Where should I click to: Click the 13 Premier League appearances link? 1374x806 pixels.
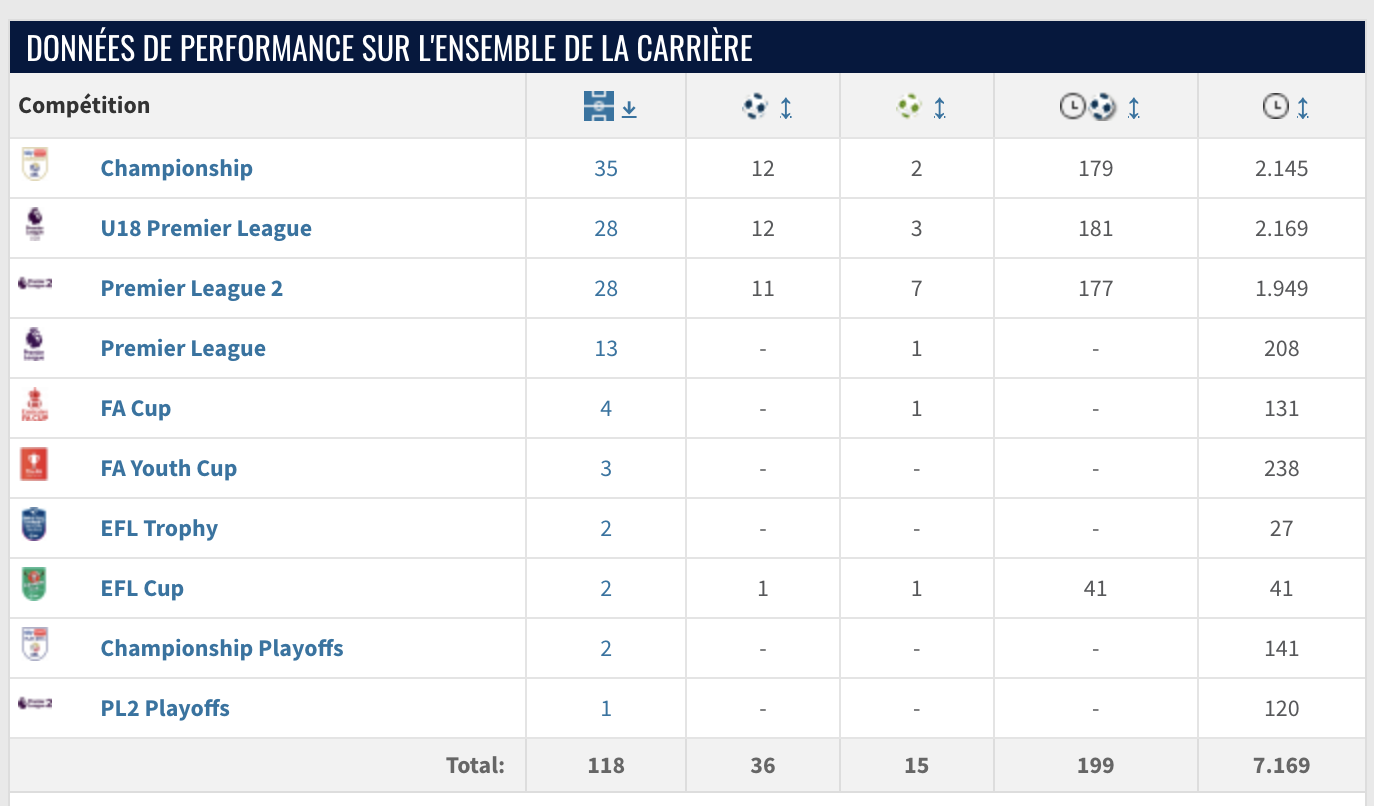[x=606, y=348]
